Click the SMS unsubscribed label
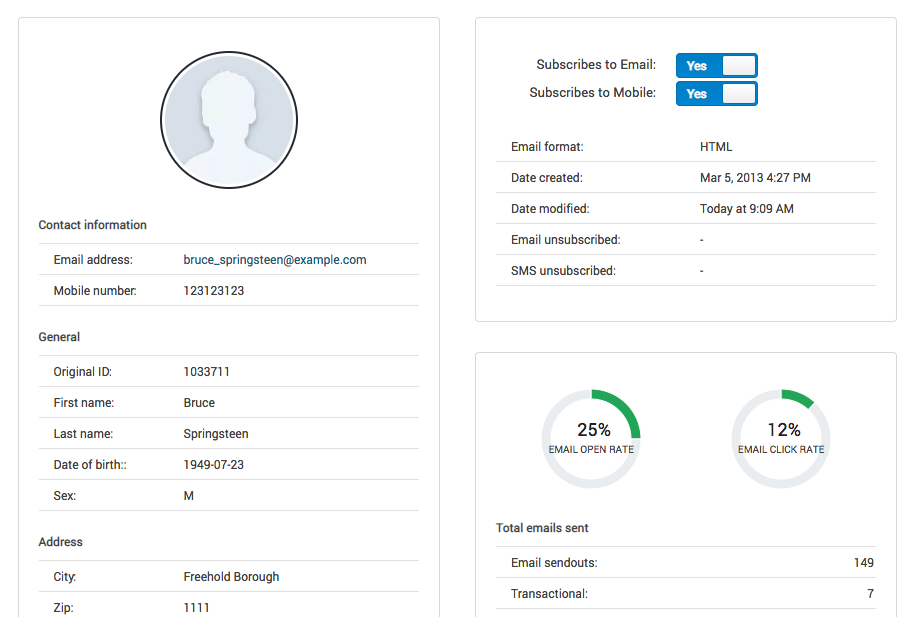Screen dimensions: 919x617 (563, 271)
